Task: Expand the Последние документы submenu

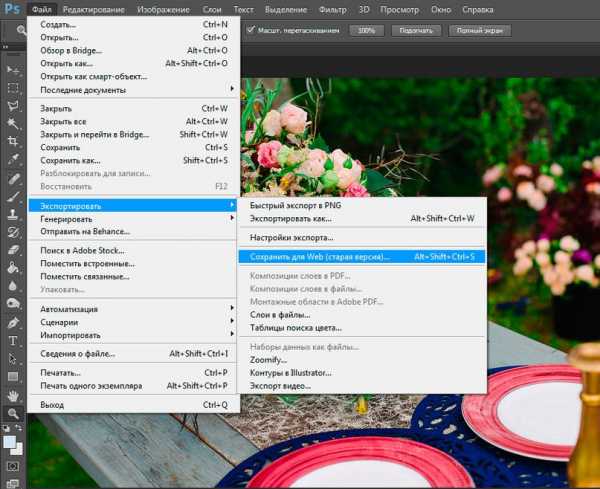Action: 133,90
